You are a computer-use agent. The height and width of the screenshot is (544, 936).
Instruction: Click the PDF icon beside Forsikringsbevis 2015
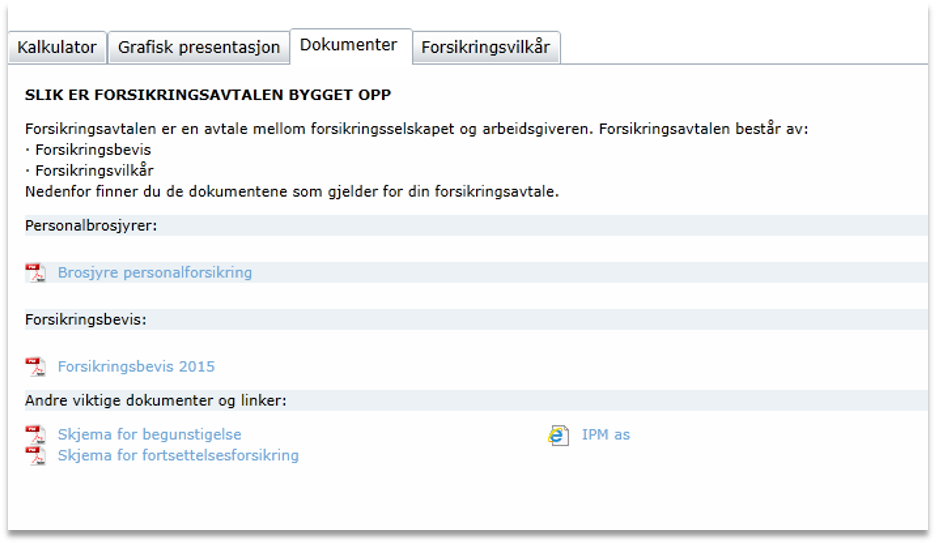36,367
